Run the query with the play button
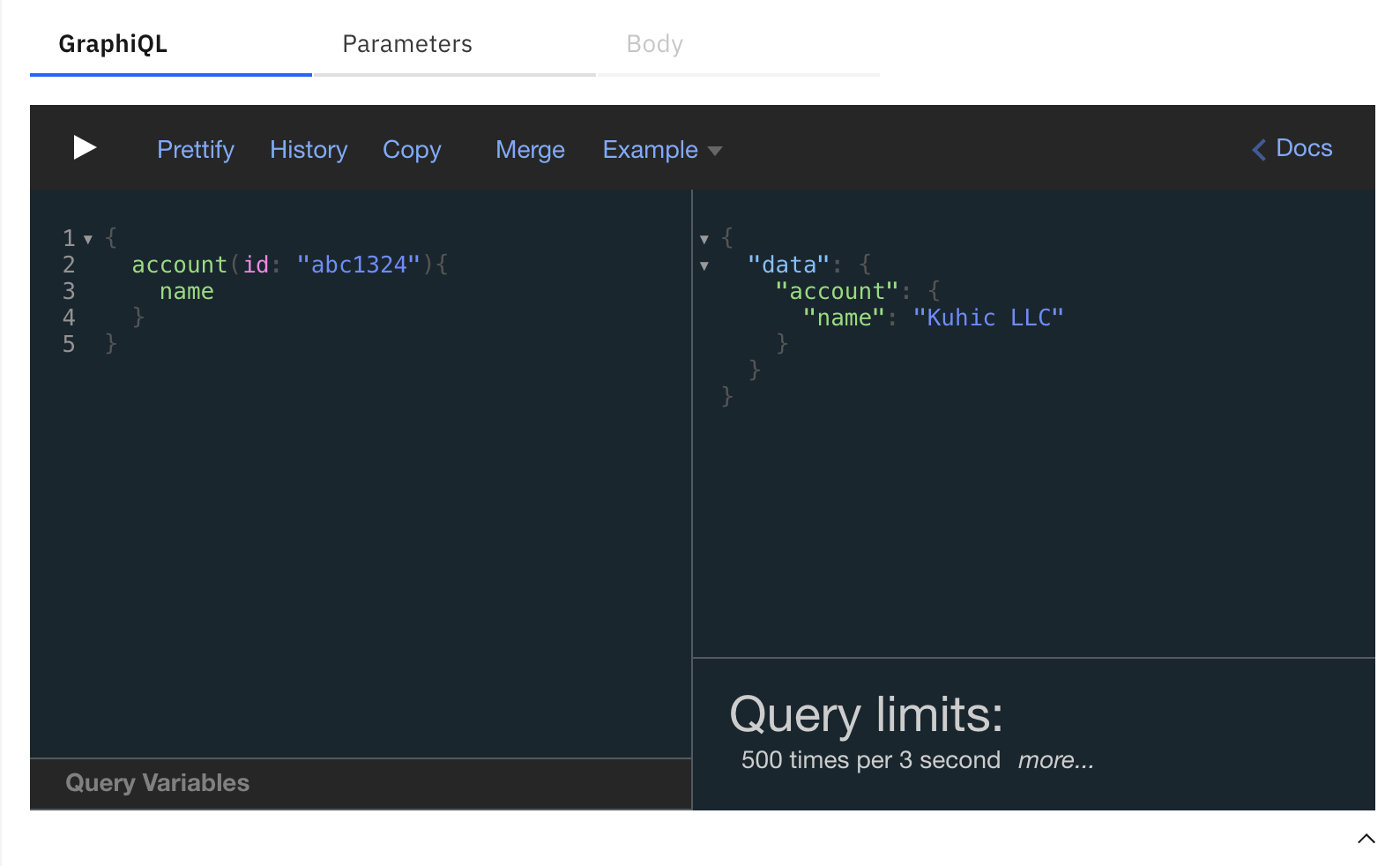Viewport: 1400px width, 866px height. (x=85, y=148)
